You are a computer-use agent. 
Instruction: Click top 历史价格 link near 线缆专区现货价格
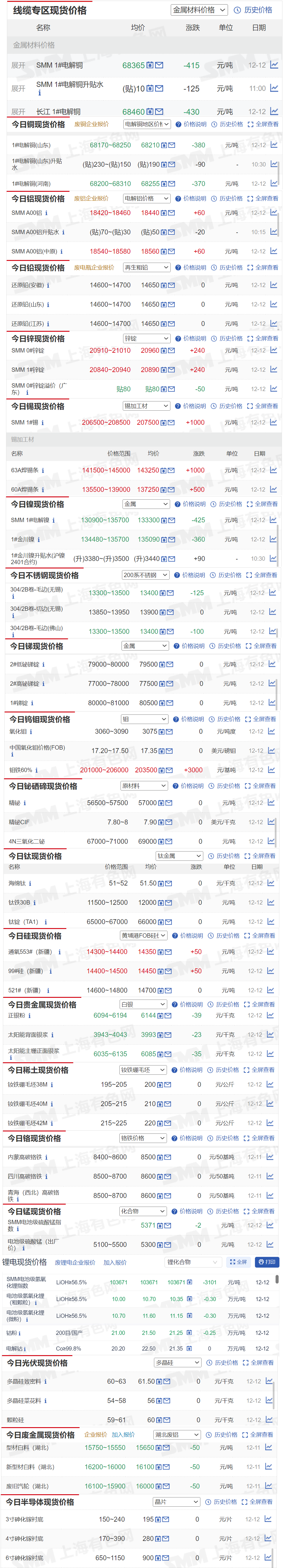pos(258,10)
